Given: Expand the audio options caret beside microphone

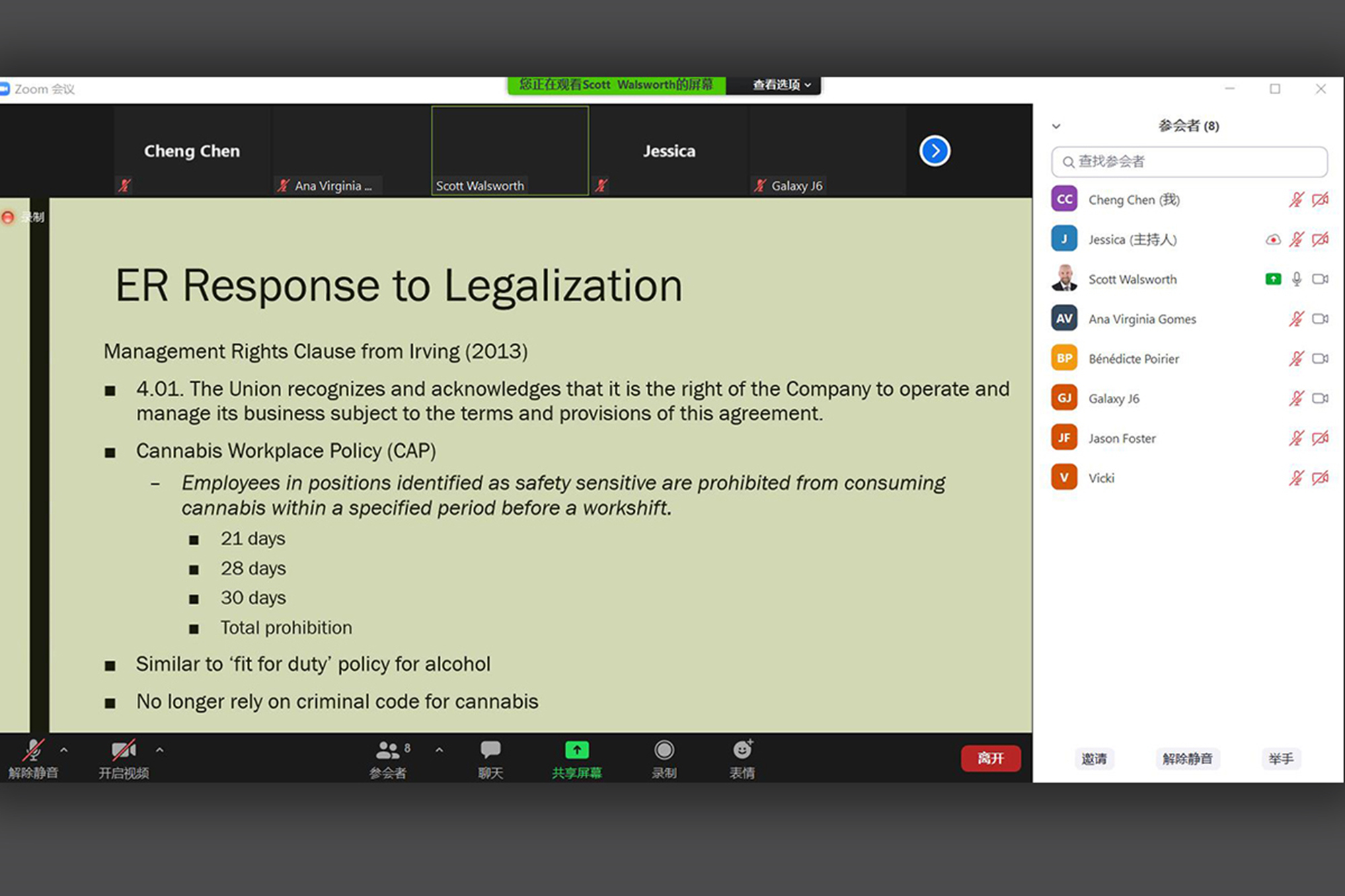Looking at the screenshot, I should pyautogui.click(x=64, y=750).
